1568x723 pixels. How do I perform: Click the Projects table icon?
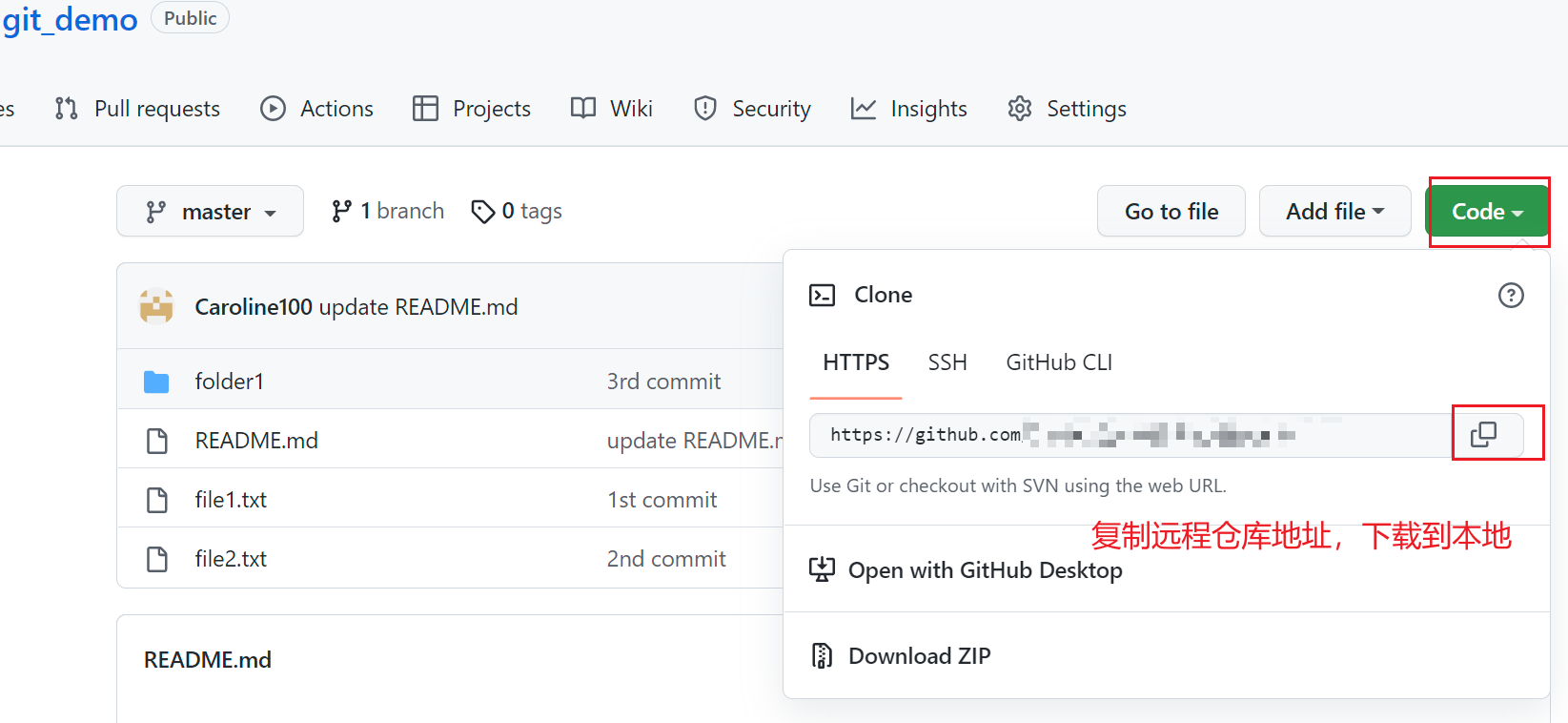point(425,109)
